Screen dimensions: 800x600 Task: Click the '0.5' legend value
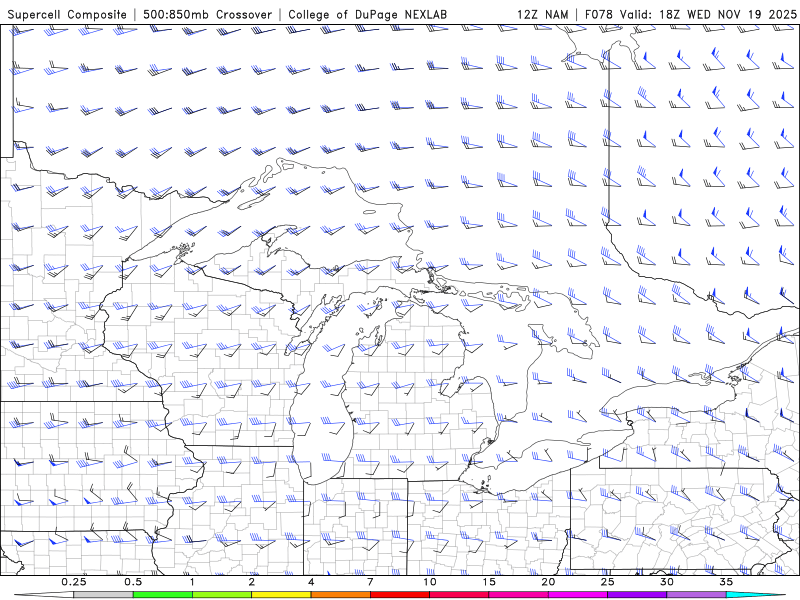click(133, 582)
